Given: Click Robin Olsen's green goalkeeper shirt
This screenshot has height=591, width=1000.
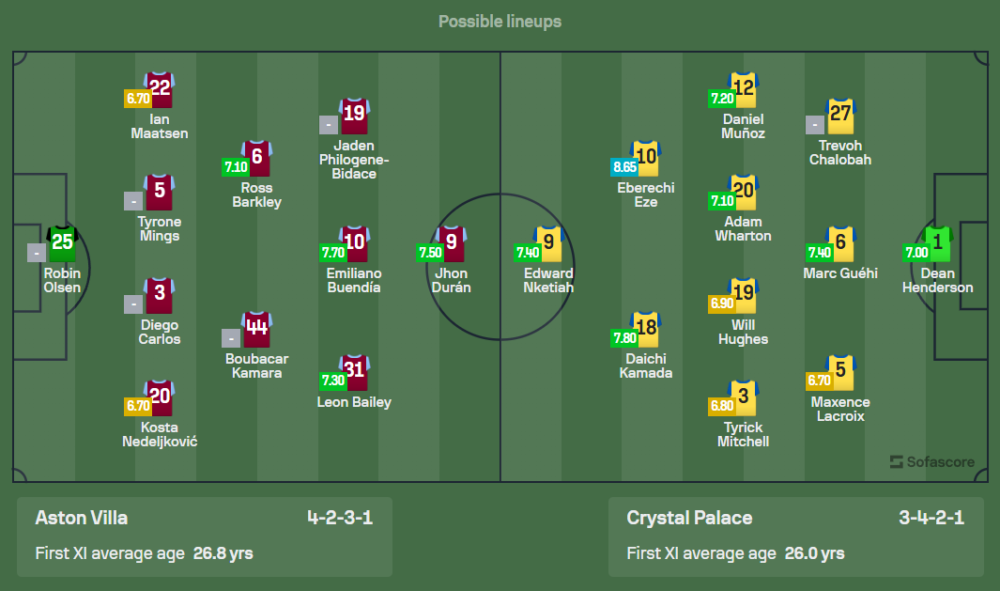Looking at the screenshot, I should click(62, 242).
